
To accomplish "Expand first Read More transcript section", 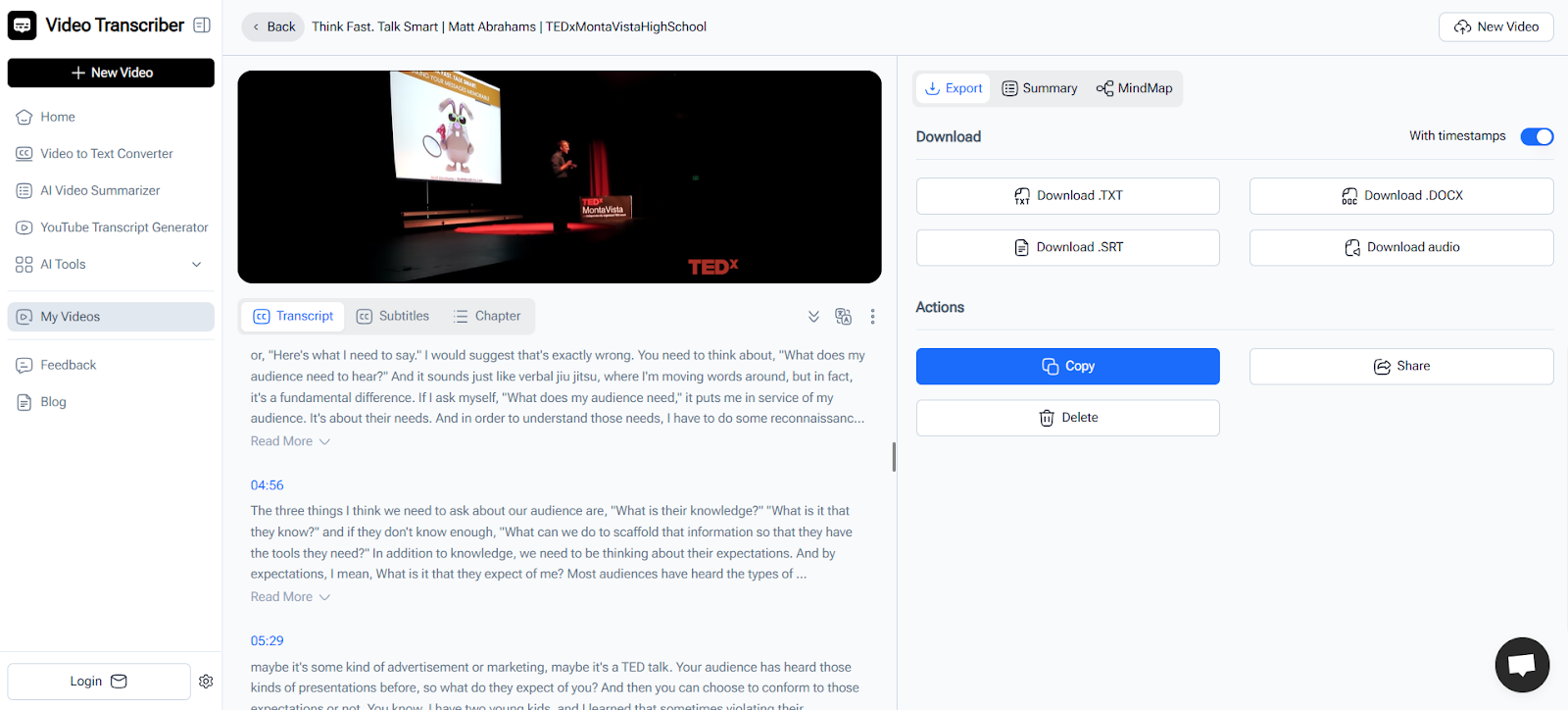I will (290, 441).
